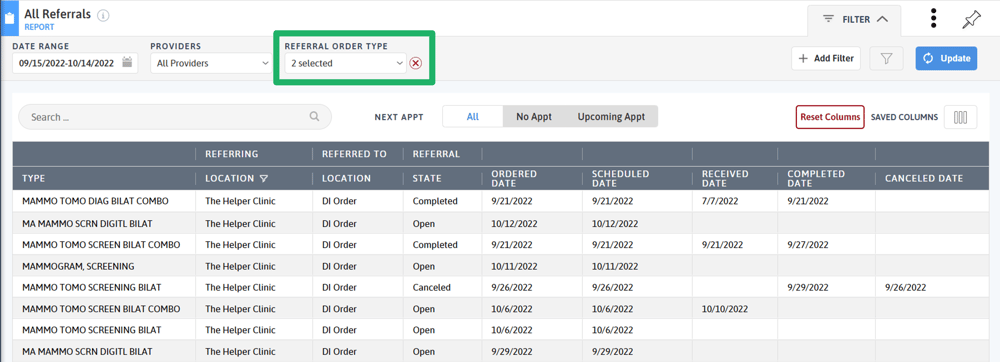Click the Update button
The height and width of the screenshot is (362, 1000).
point(946,58)
